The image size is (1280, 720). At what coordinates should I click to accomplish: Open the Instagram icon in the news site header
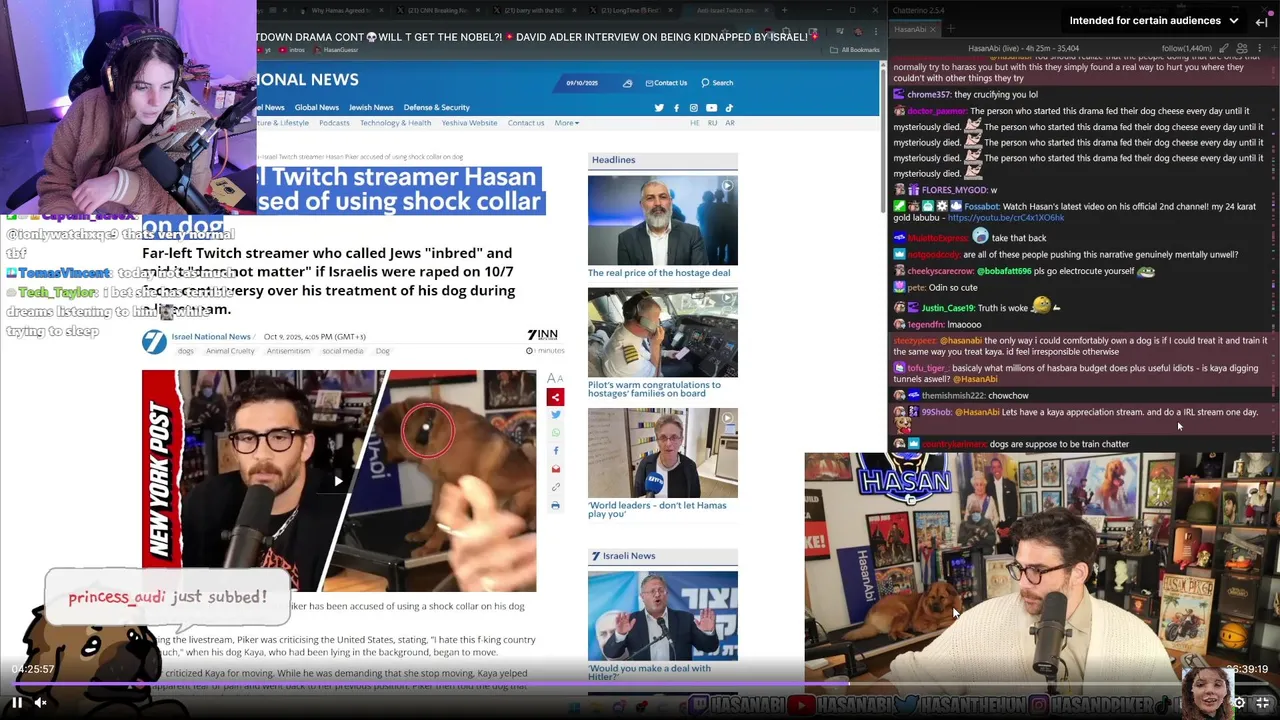pyautogui.click(x=693, y=108)
